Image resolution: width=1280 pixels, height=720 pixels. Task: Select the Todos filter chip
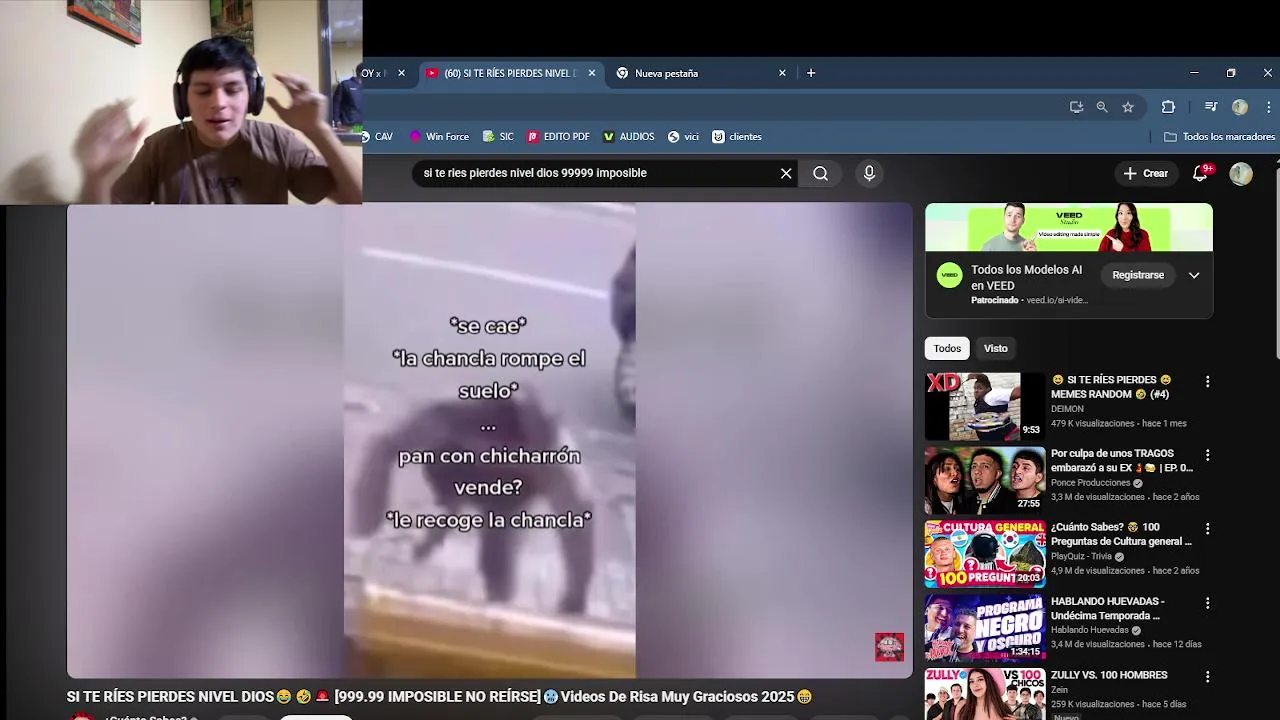click(947, 348)
